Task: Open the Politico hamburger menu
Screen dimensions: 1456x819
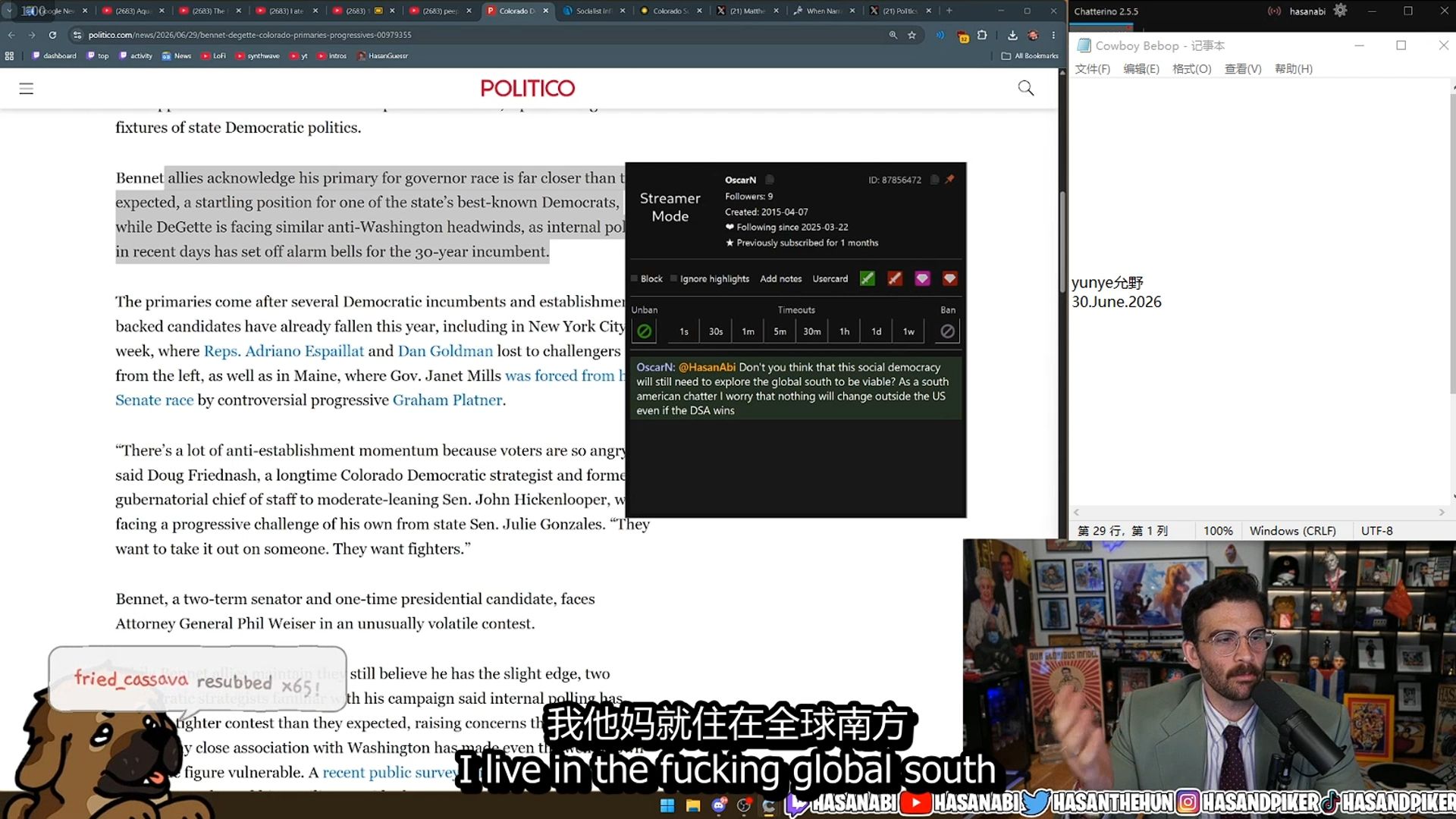Action: point(27,89)
